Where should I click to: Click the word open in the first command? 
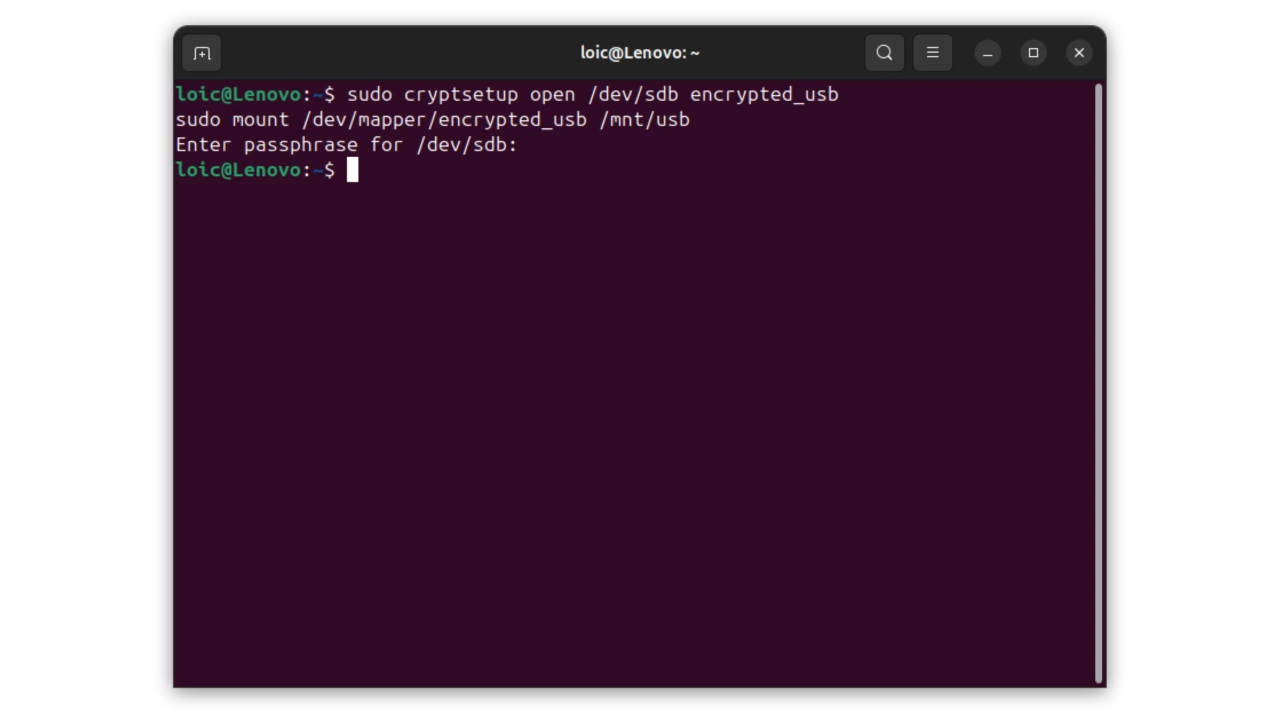[x=552, y=95]
